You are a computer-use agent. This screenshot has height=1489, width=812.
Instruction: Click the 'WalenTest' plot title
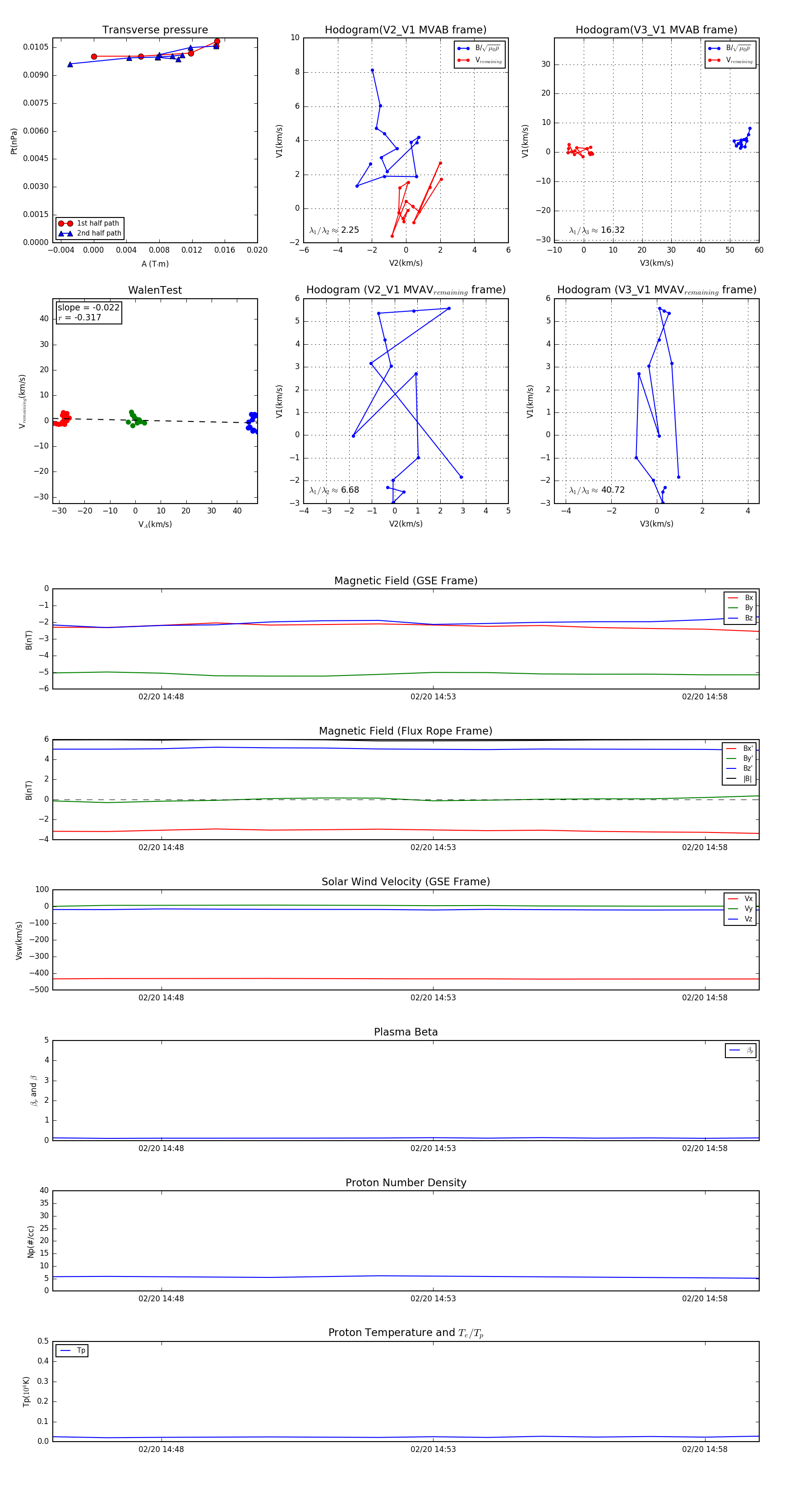(155, 290)
